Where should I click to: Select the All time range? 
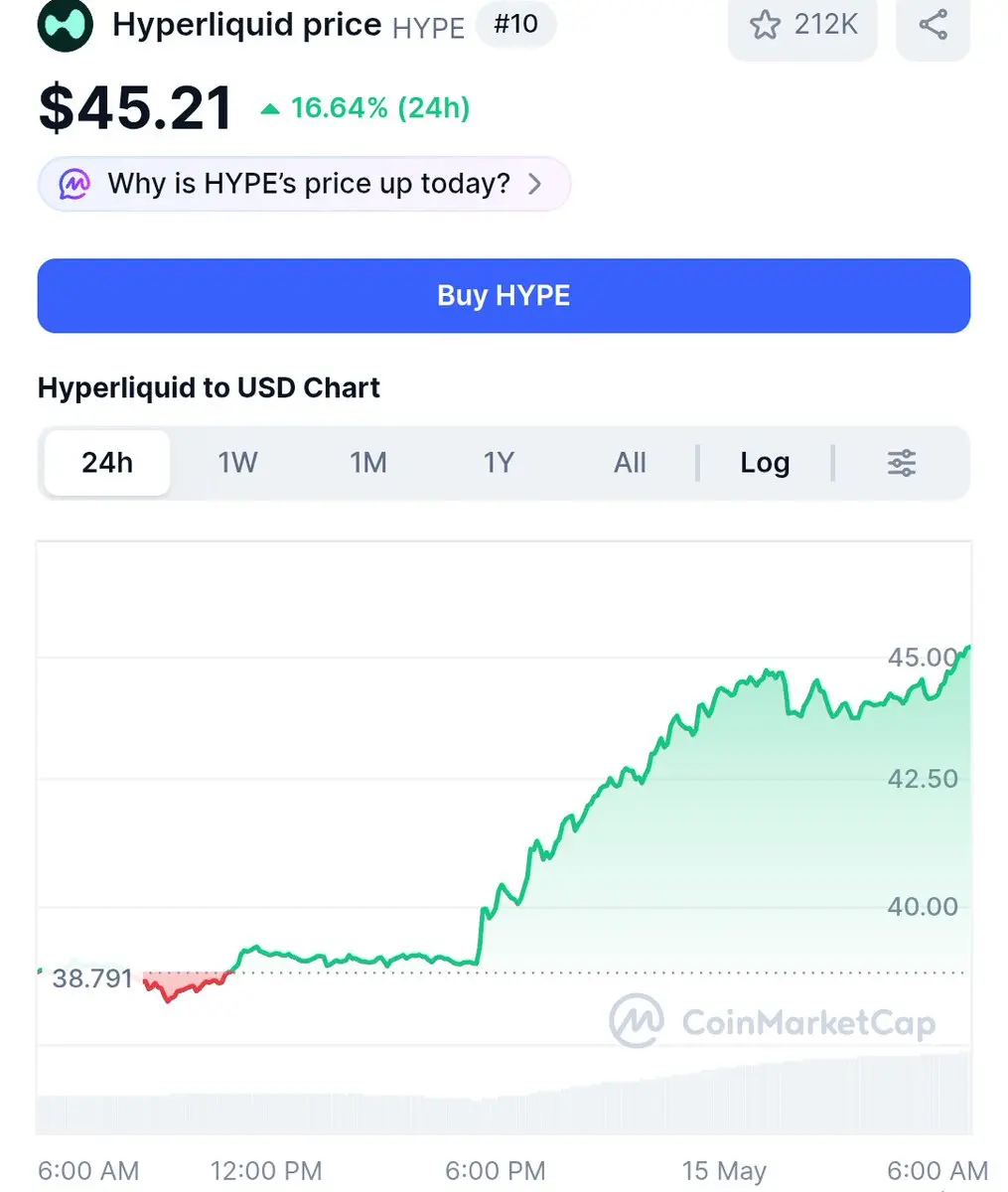coord(630,463)
